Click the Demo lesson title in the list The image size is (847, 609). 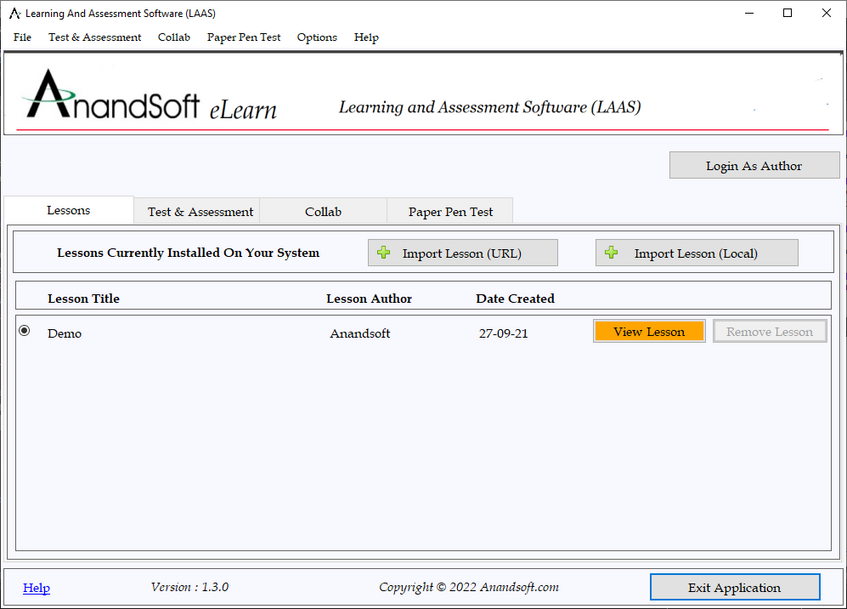[65, 333]
